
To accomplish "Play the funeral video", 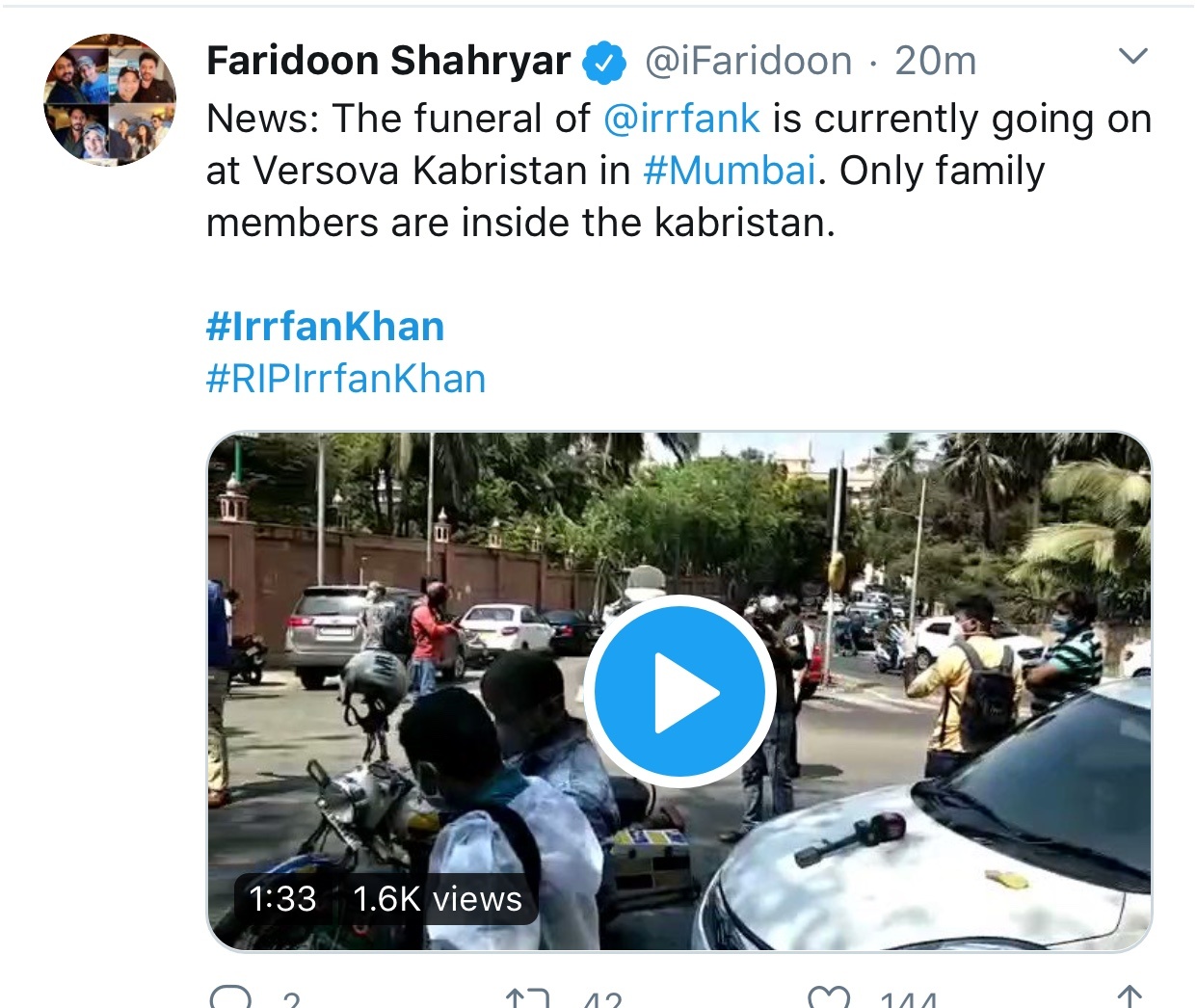I will (x=679, y=691).
